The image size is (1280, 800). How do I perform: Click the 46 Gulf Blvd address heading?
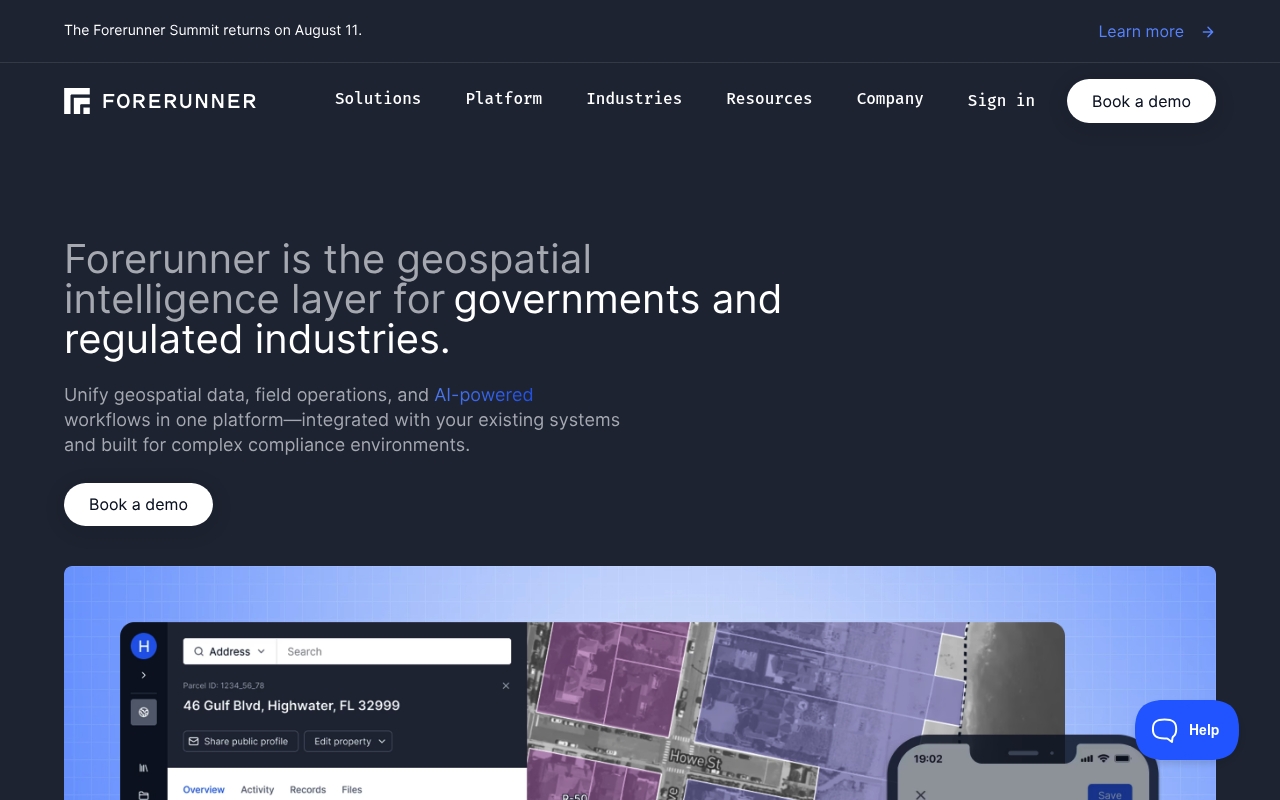point(291,705)
